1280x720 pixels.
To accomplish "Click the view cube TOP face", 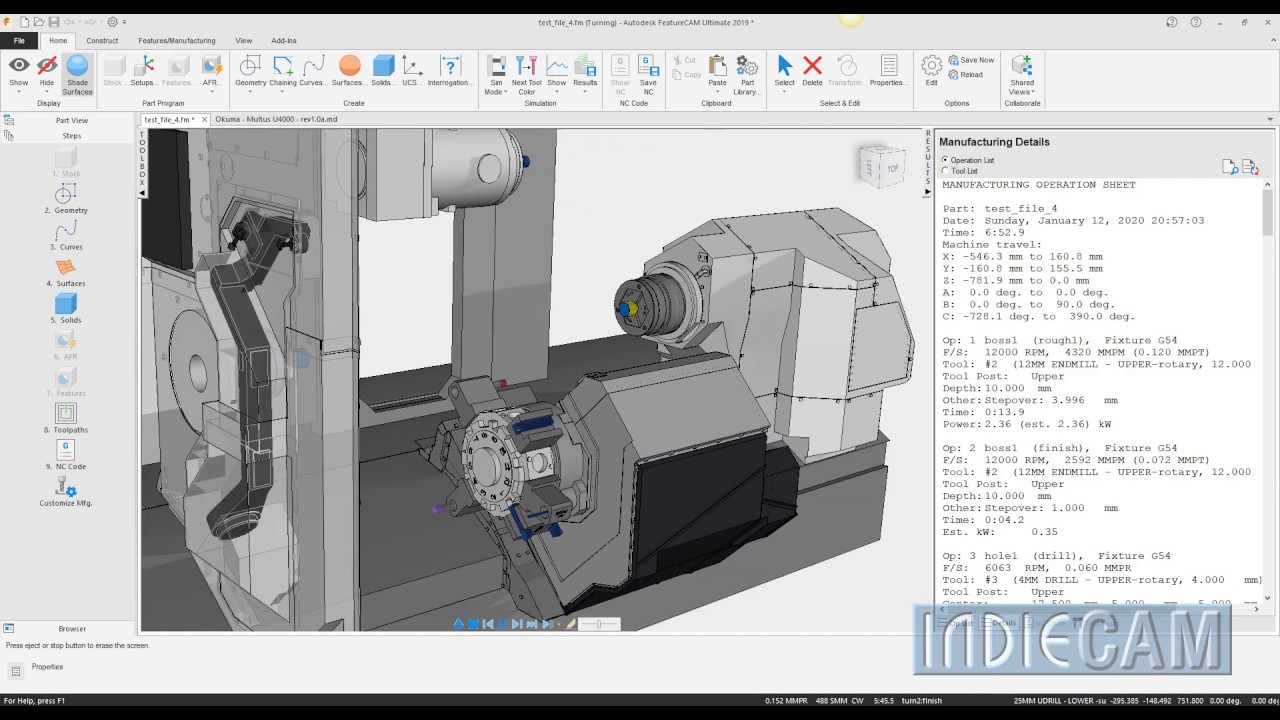I will [893, 169].
